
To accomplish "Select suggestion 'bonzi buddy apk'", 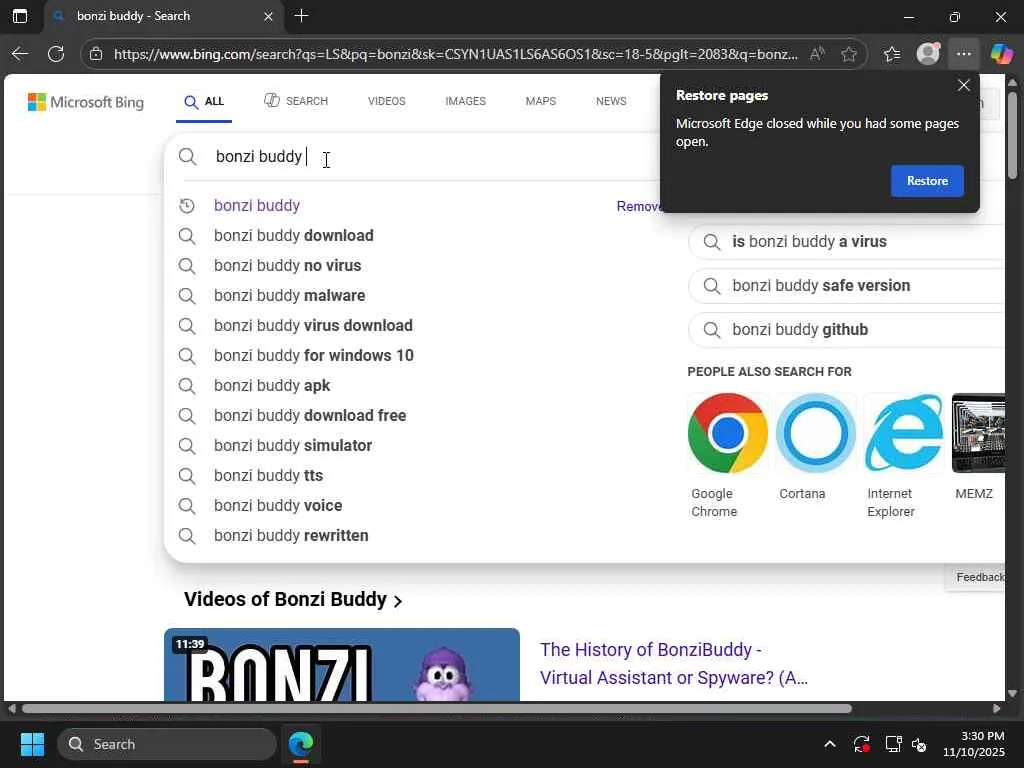I will 272,386.
